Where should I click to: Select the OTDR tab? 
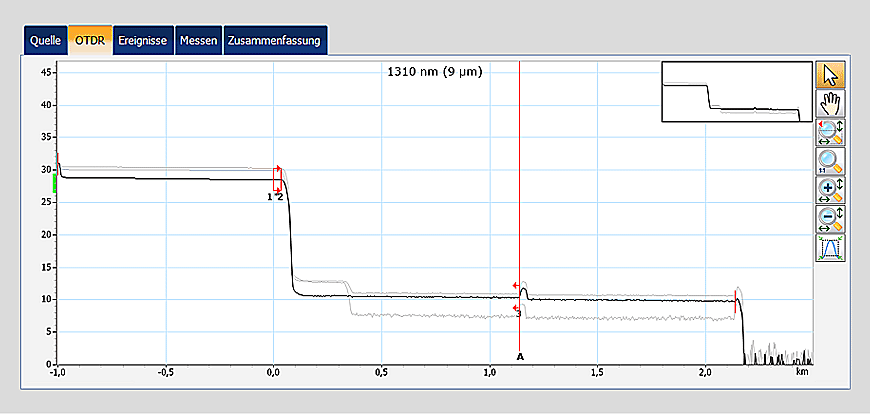coord(90,41)
